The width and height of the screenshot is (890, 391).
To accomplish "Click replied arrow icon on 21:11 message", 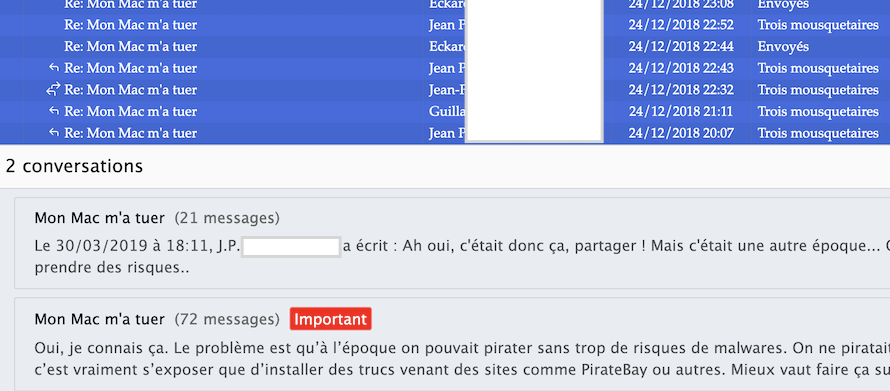I will (54, 111).
